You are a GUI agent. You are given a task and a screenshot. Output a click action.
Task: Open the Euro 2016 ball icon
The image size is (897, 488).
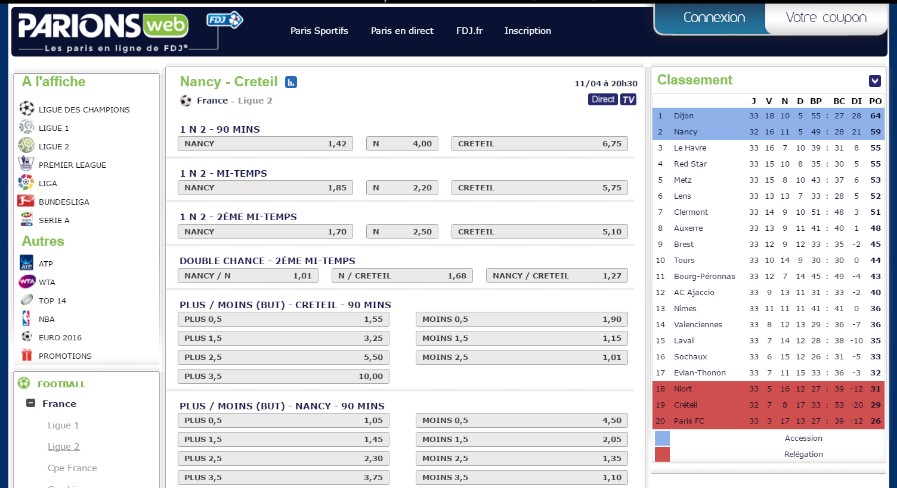point(26,336)
